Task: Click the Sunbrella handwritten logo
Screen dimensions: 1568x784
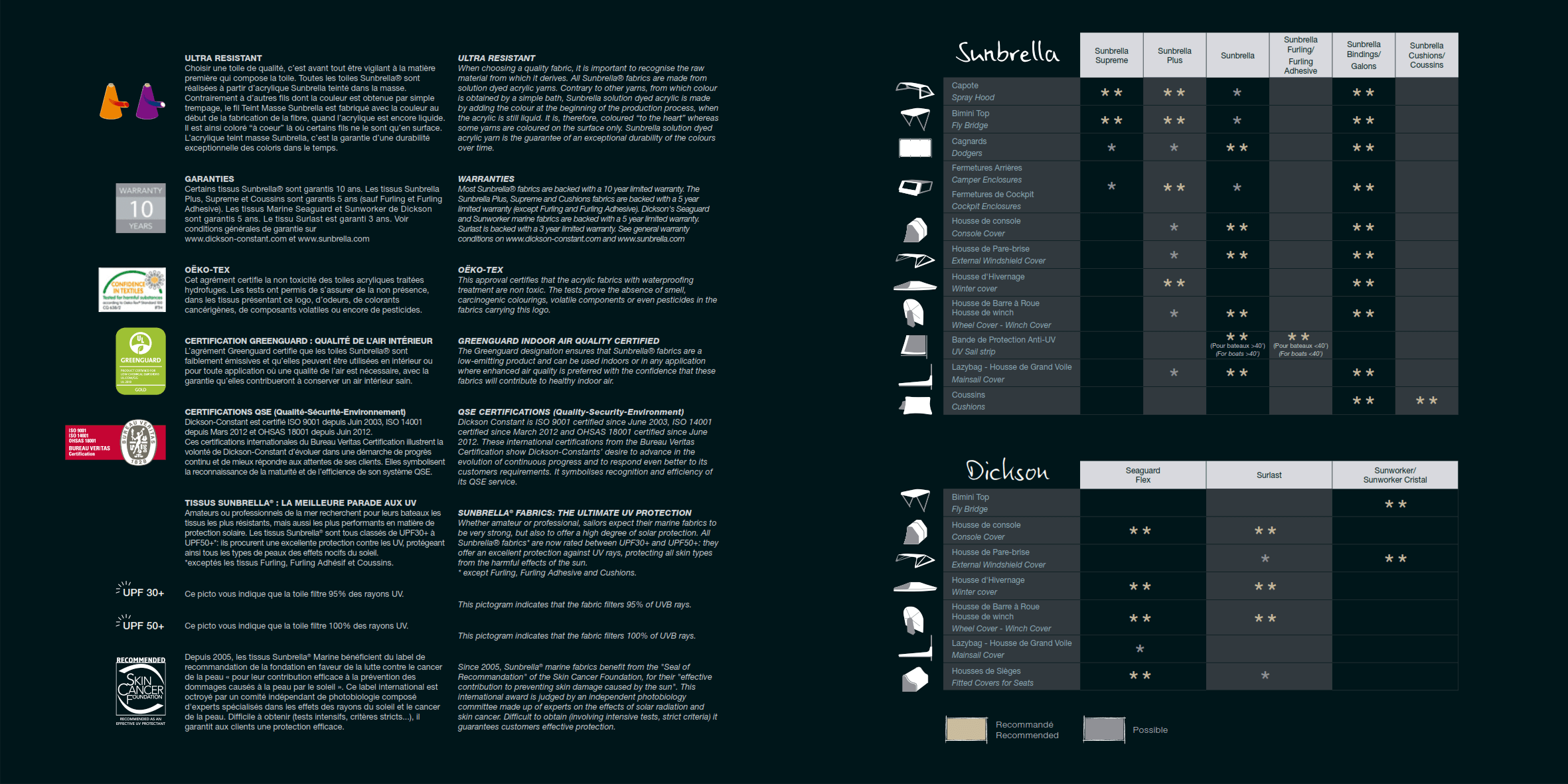Action: coord(1007,52)
